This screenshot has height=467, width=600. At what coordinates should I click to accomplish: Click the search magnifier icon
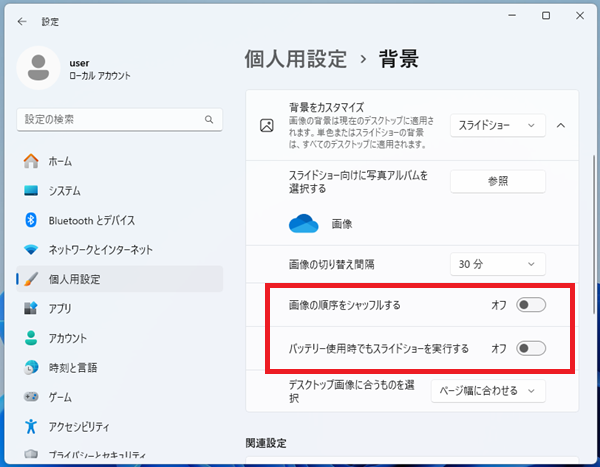[x=210, y=119]
